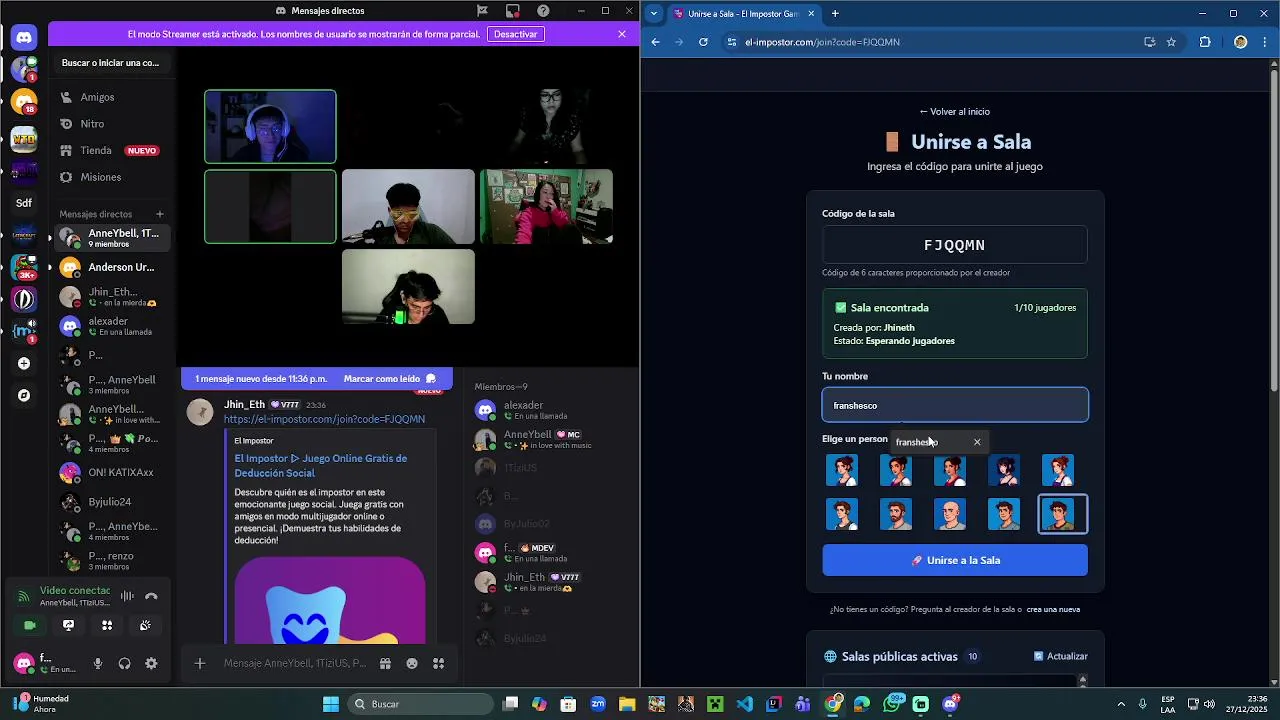Viewport: 1280px width, 720px height.
Task: Open Chrome extensions puzzle icon
Action: point(1205,42)
